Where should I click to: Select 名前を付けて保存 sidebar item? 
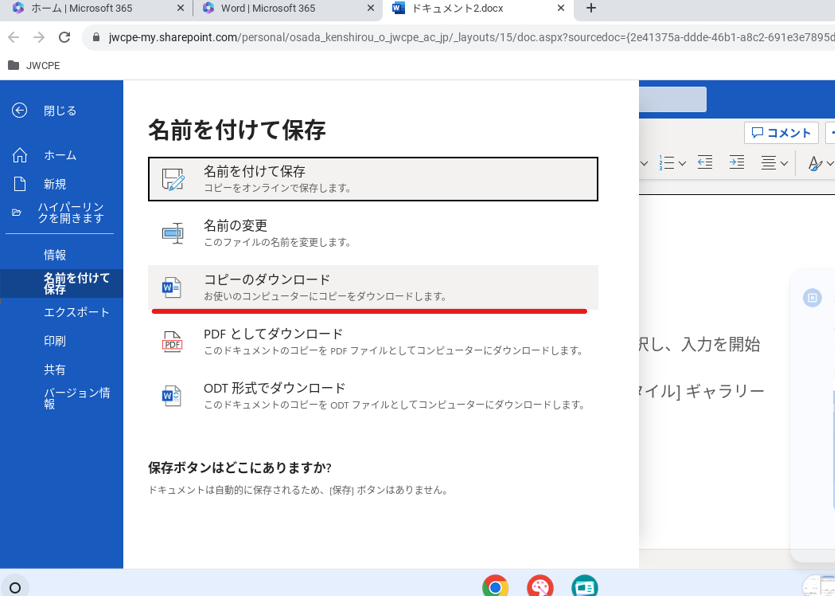(x=61, y=283)
